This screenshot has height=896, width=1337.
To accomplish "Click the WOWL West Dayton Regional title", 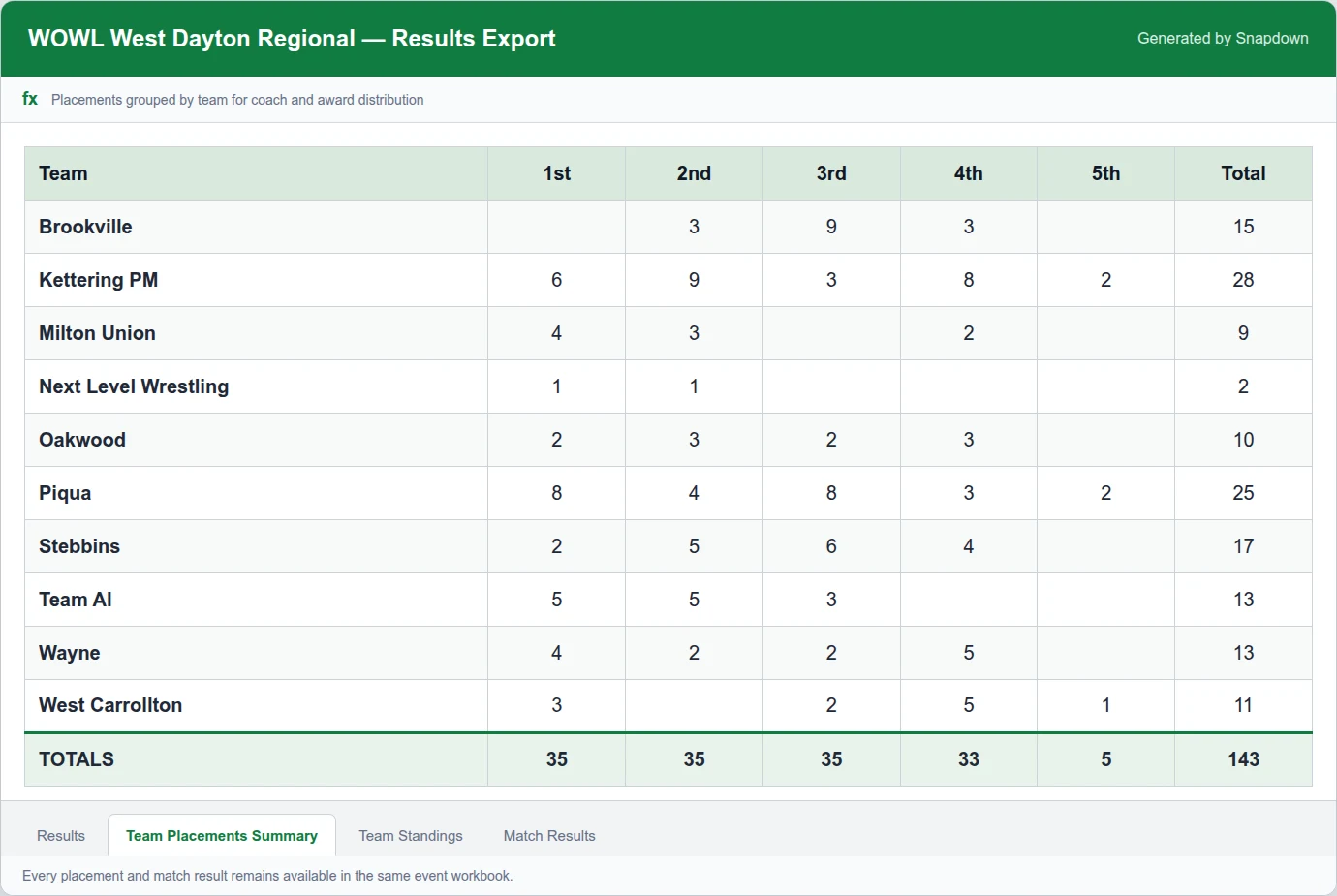I will point(292,39).
